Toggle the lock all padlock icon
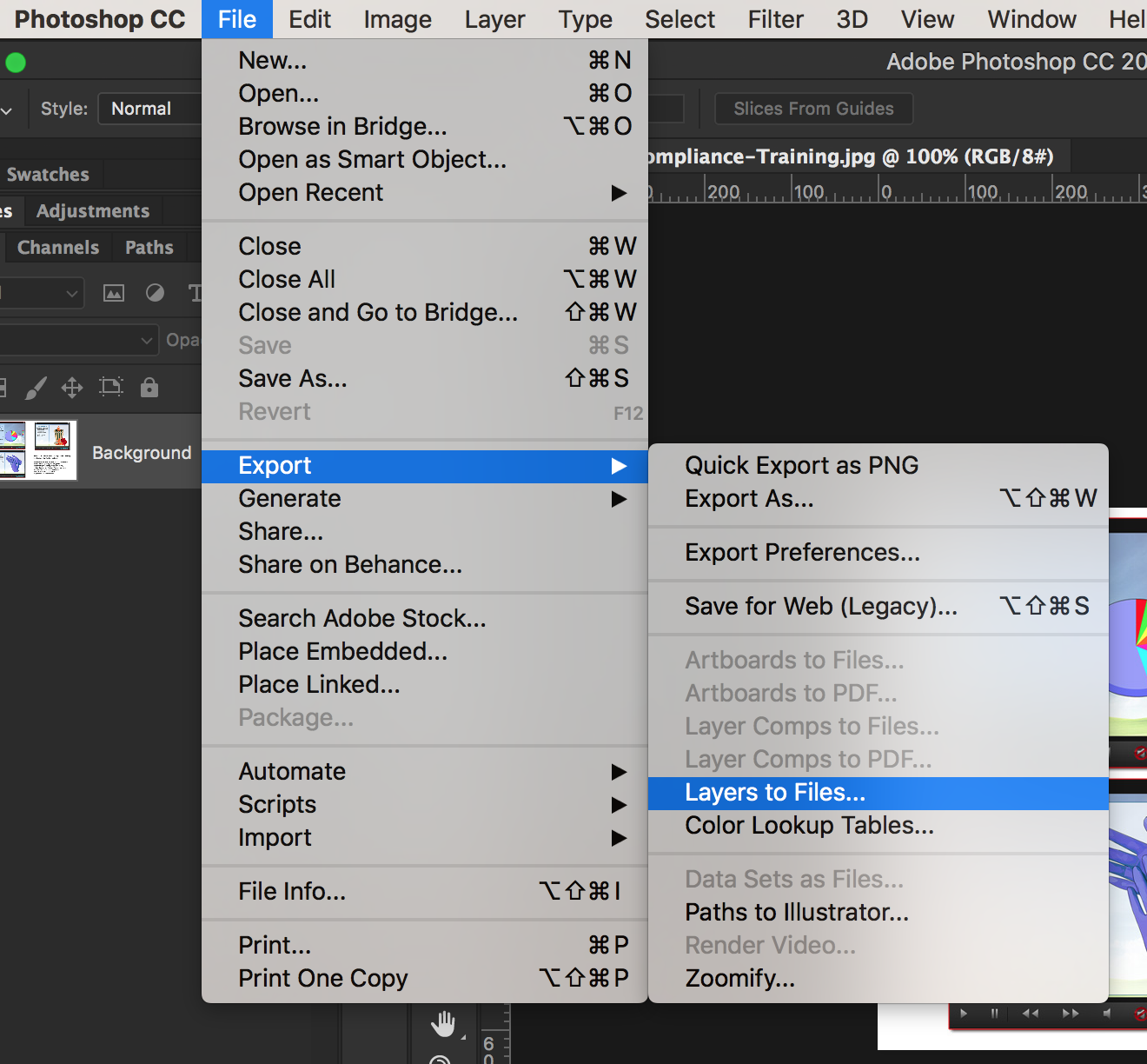Image resolution: width=1147 pixels, height=1064 pixels. 149,387
